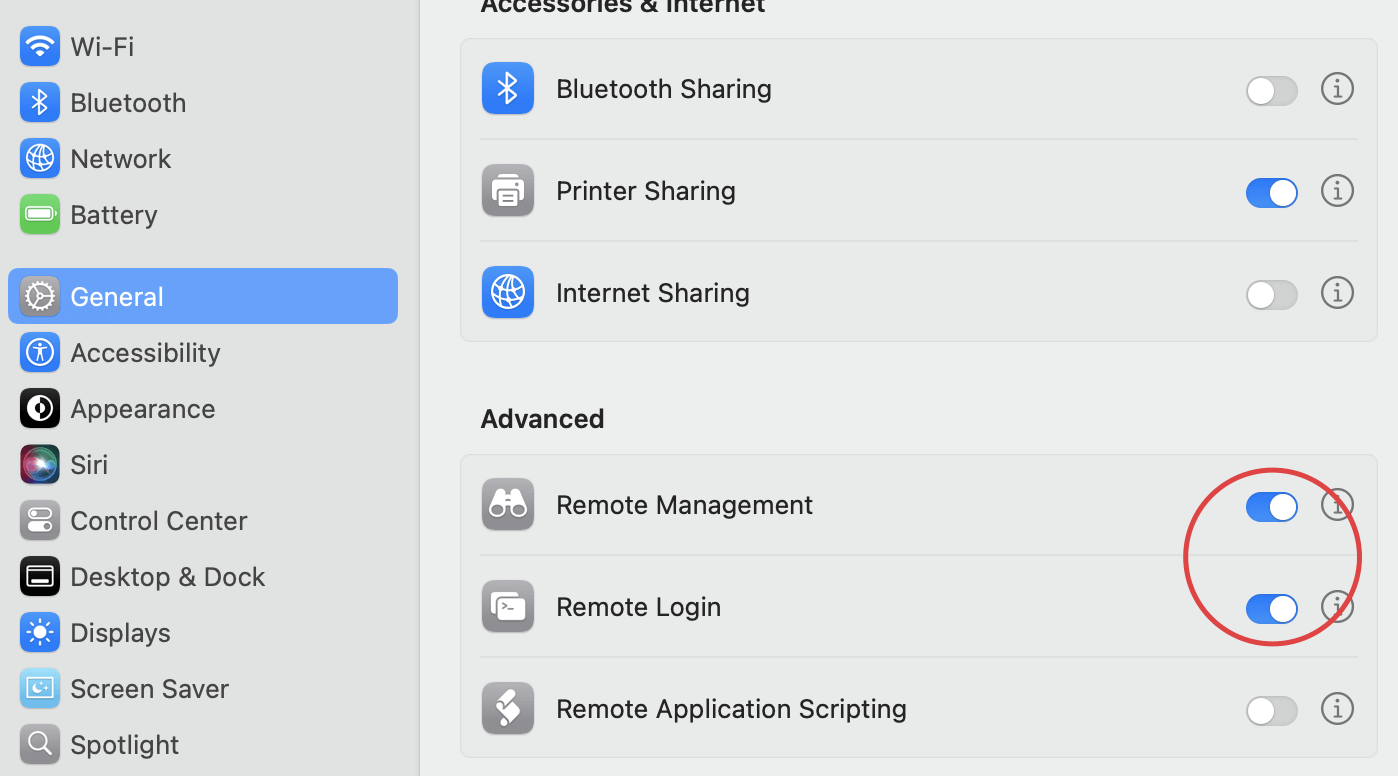
Task: Open Spotlight settings in sidebar
Action: (124, 745)
